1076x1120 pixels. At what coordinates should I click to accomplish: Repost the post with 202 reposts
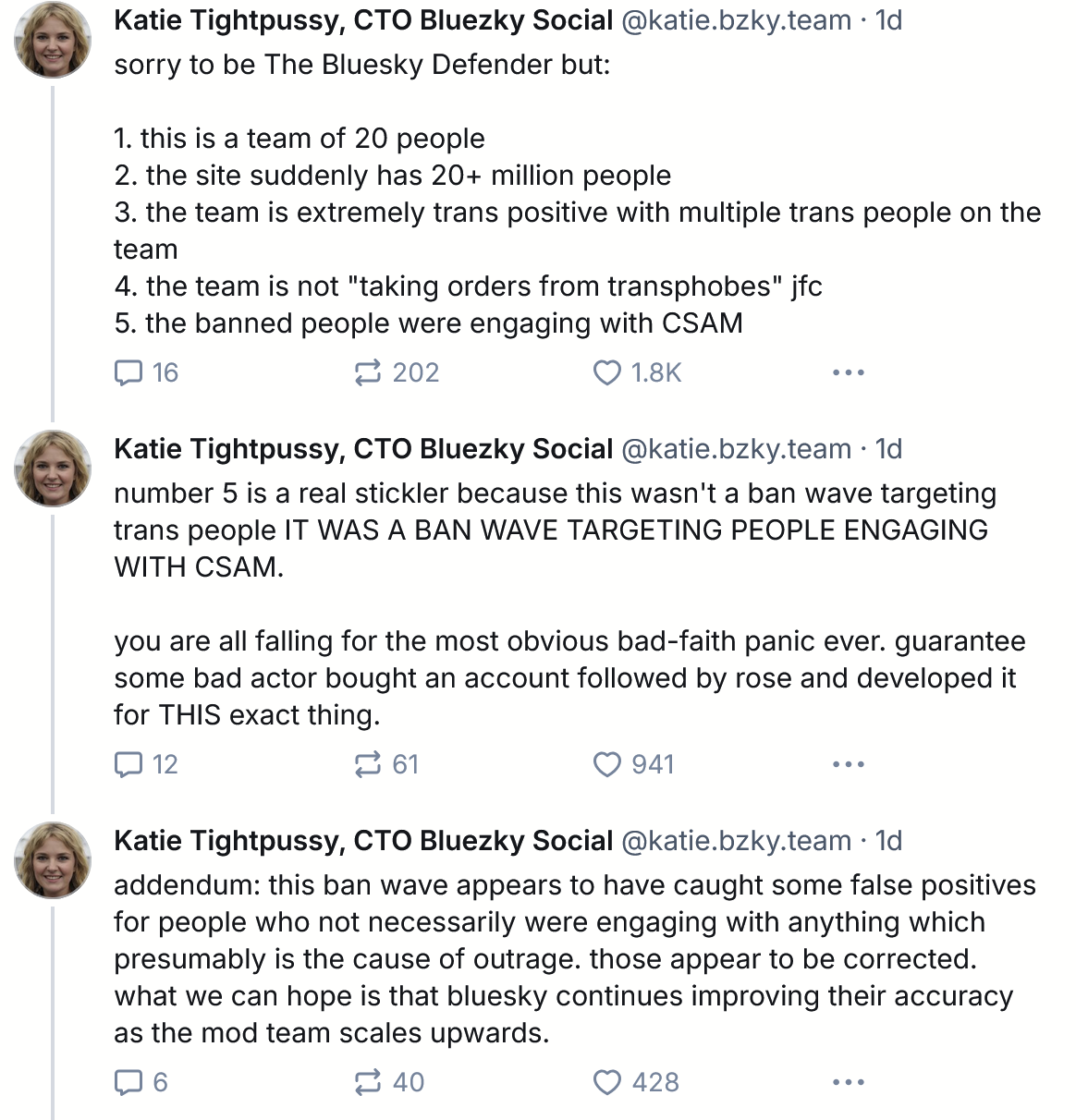point(368,372)
